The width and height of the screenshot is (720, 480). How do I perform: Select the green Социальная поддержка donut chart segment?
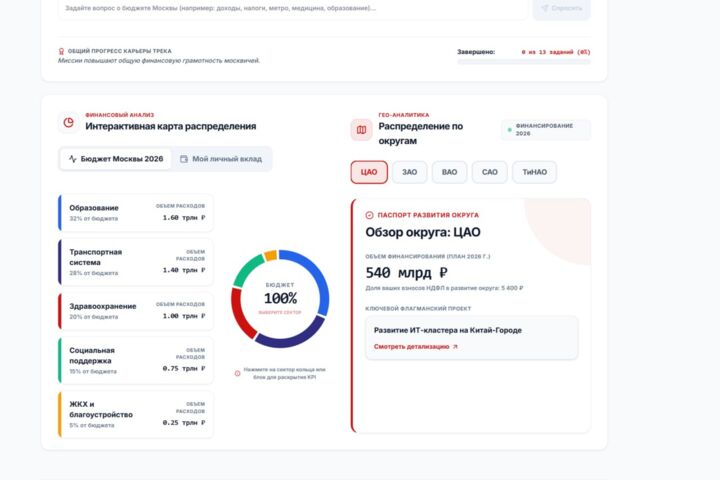(245, 269)
